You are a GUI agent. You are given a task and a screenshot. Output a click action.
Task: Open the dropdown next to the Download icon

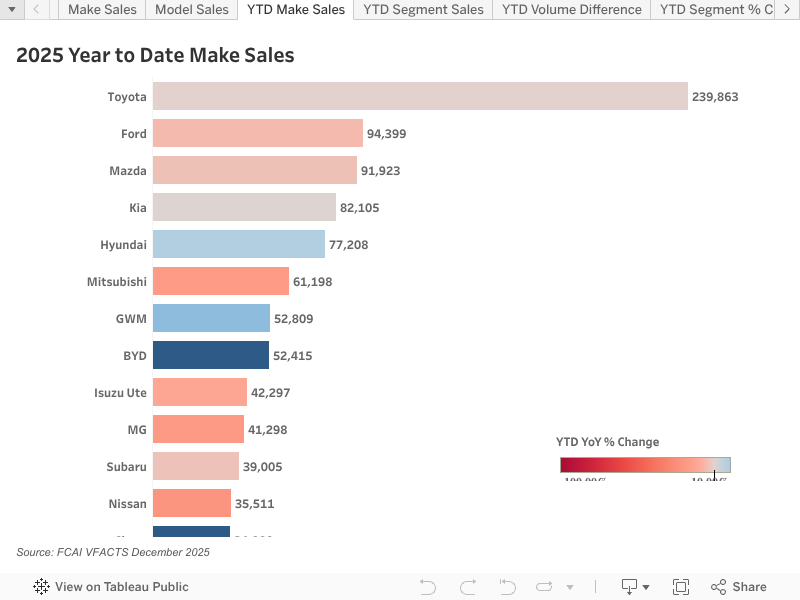click(644, 586)
